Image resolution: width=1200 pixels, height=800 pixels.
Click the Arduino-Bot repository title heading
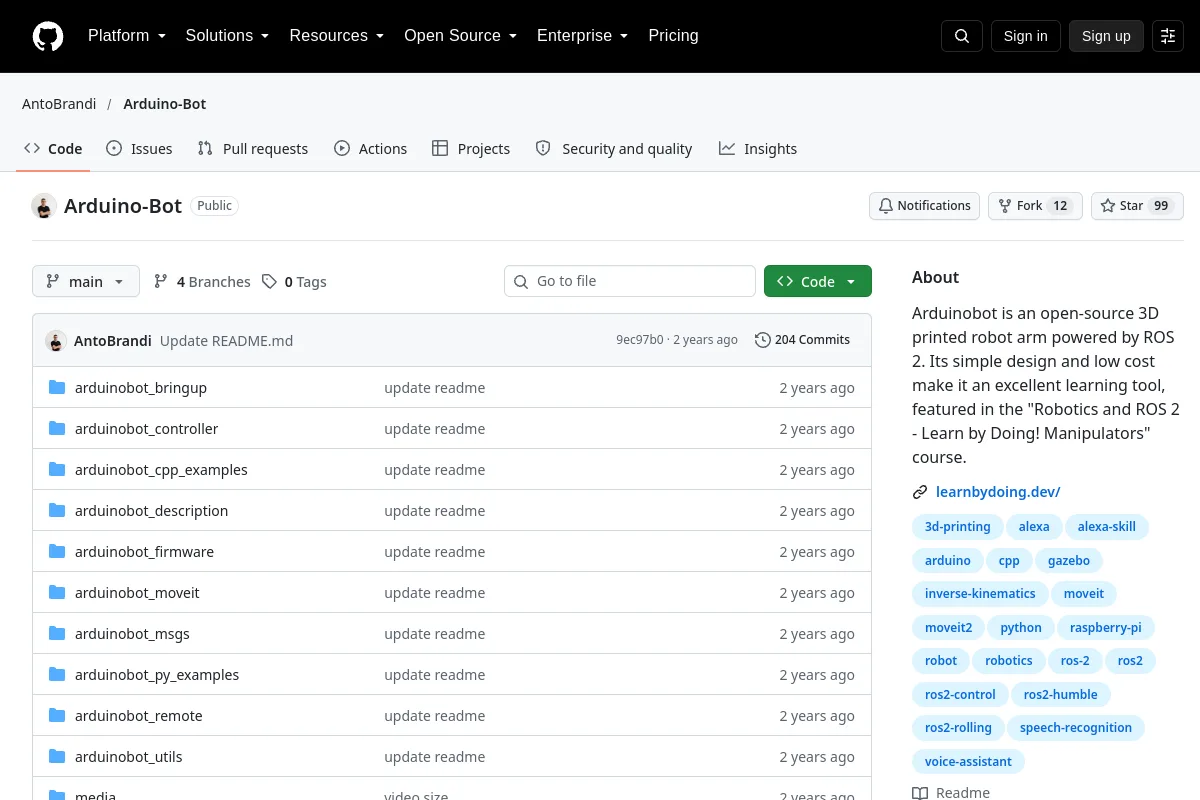coord(123,206)
